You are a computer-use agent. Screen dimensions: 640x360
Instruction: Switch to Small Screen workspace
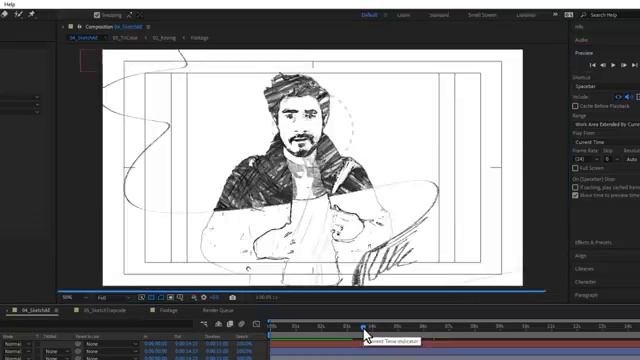point(482,15)
